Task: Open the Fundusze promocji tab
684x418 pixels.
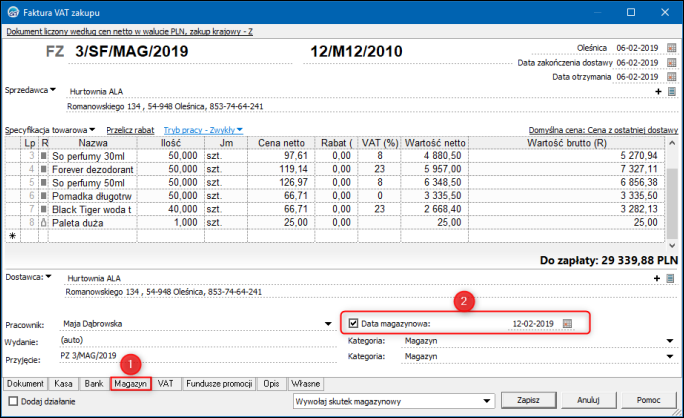Action: tap(220, 383)
